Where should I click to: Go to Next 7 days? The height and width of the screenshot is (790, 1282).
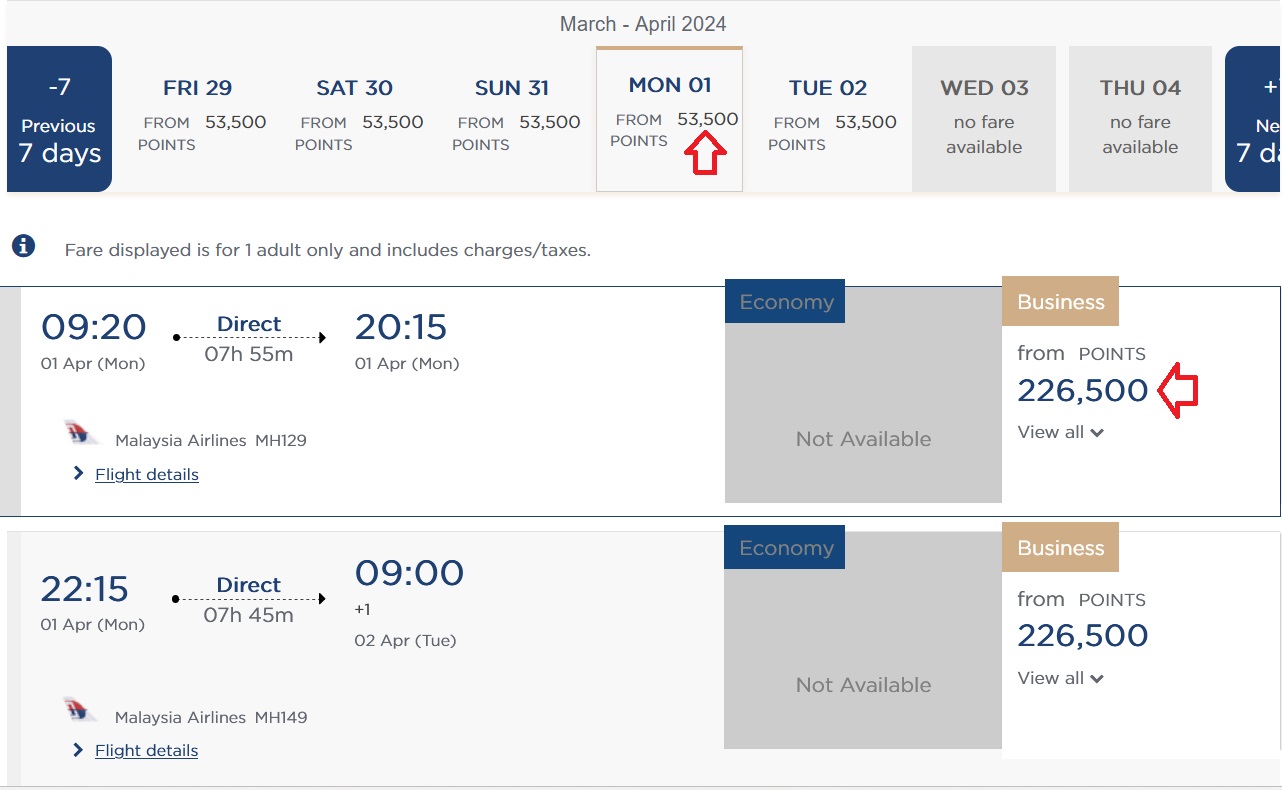pos(1255,119)
